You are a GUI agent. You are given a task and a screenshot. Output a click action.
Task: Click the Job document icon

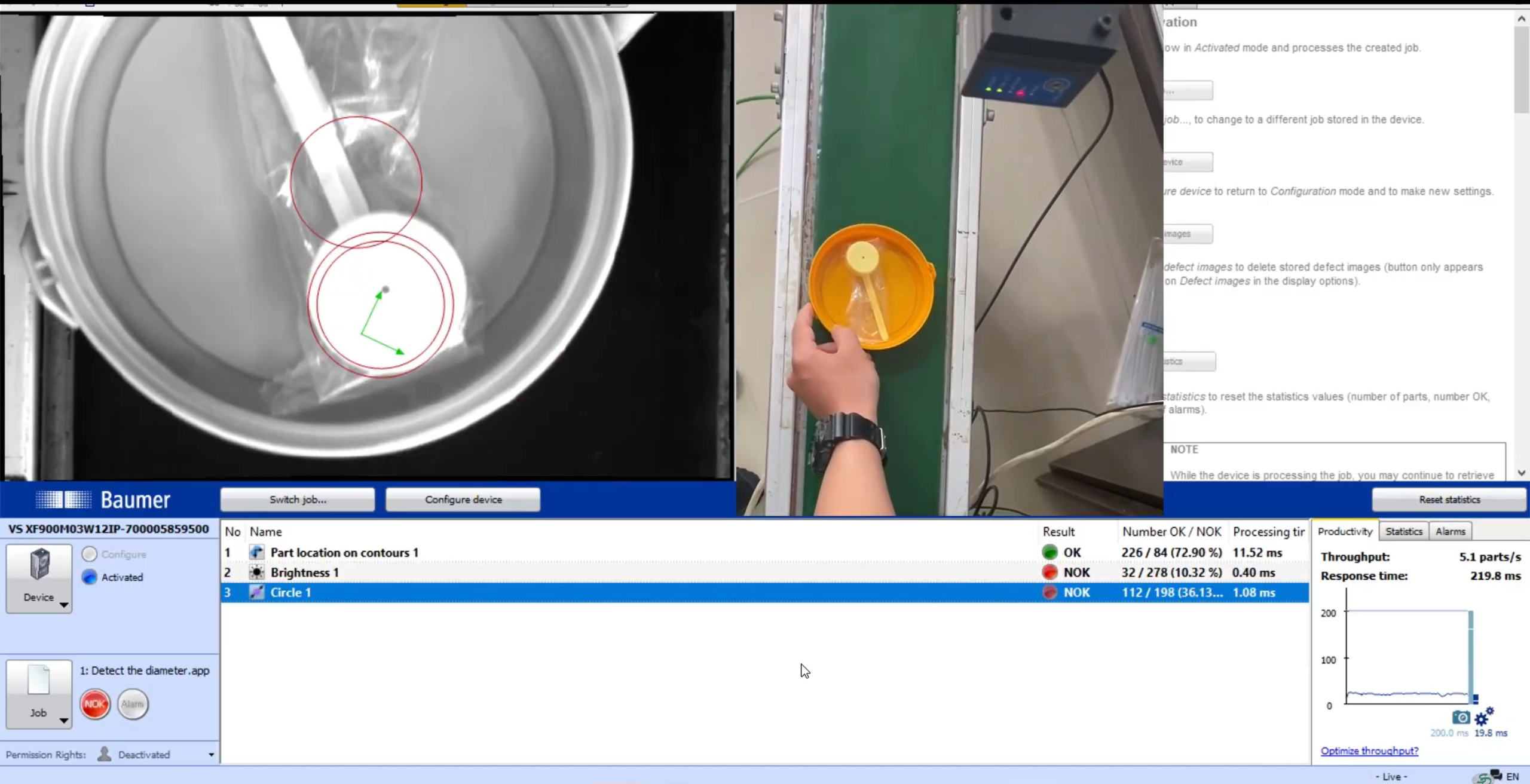[x=39, y=680]
